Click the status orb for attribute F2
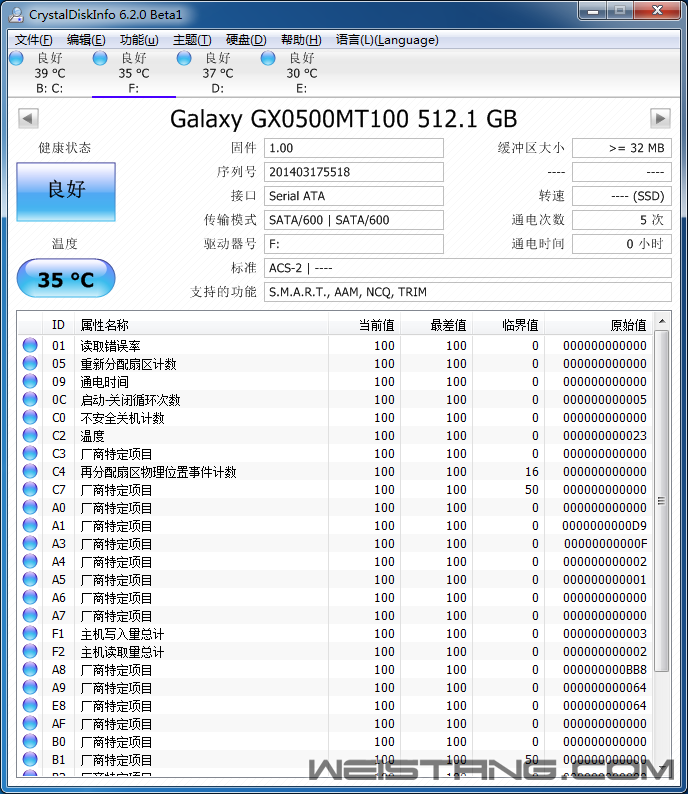Image resolution: width=688 pixels, height=794 pixels. coord(30,651)
